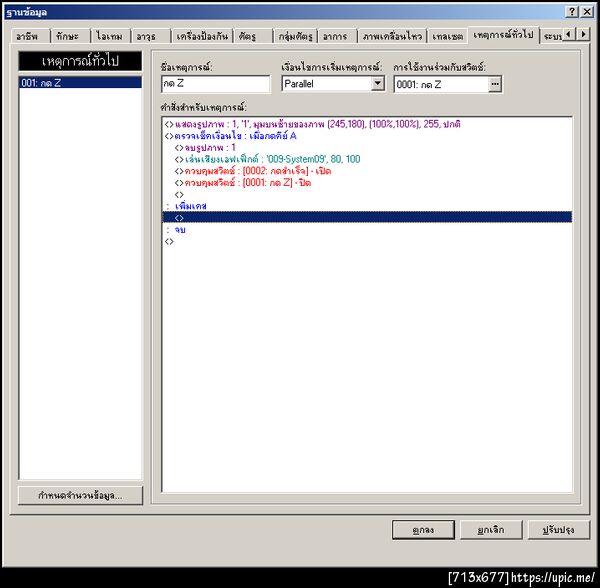The width and height of the screenshot is (600, 588).
Task: Select the last empty <> line
Action: tap(367, 241)
